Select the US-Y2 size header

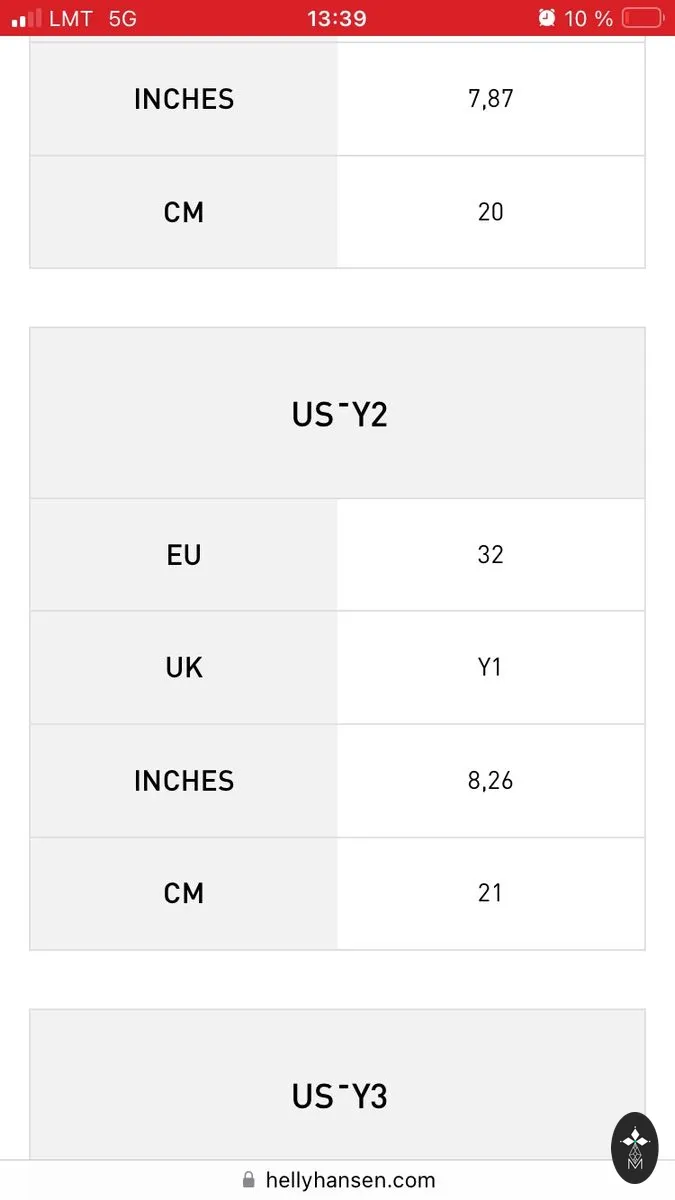[x=338, y=413]
